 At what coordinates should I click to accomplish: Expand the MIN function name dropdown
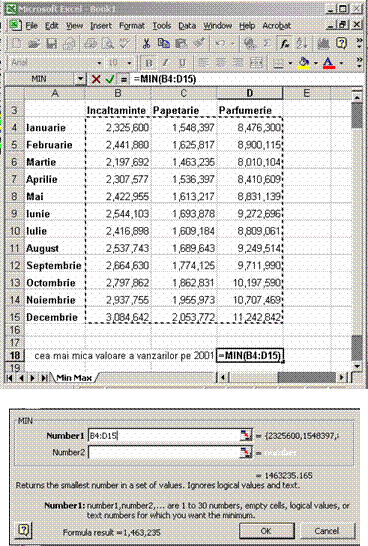click(x=80, y=79)
